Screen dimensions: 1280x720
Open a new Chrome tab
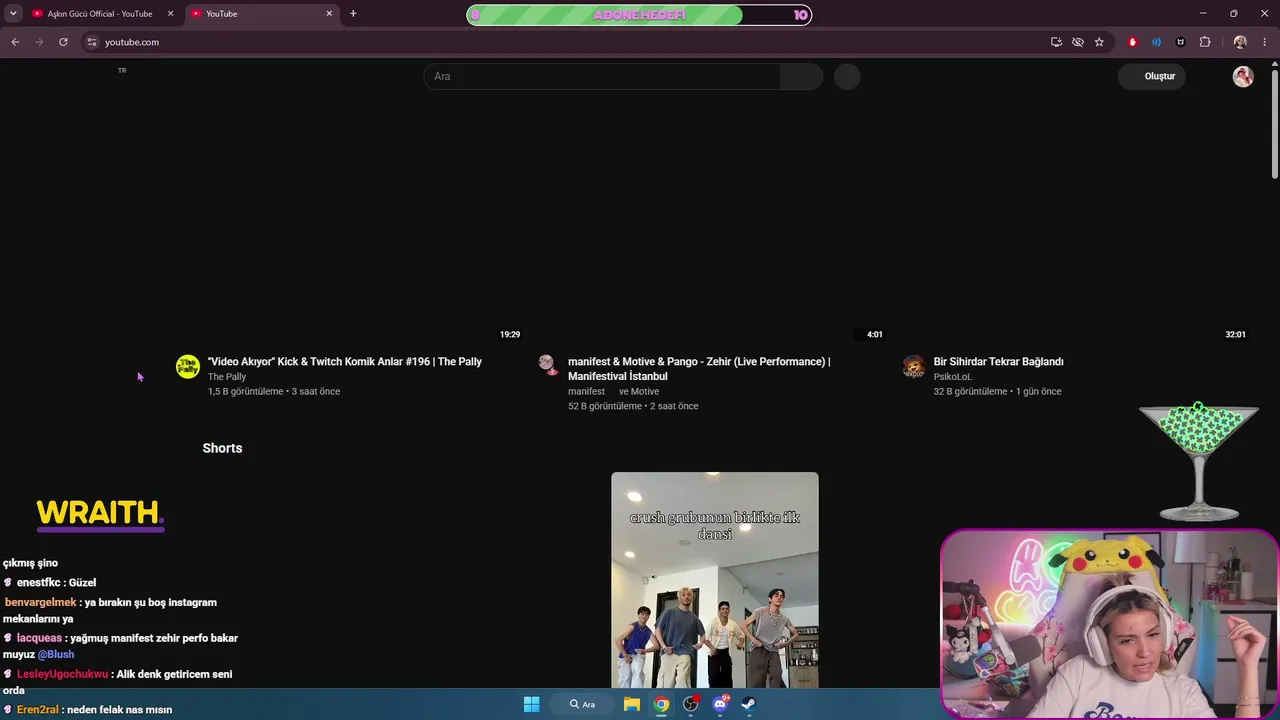click(353, 14)
